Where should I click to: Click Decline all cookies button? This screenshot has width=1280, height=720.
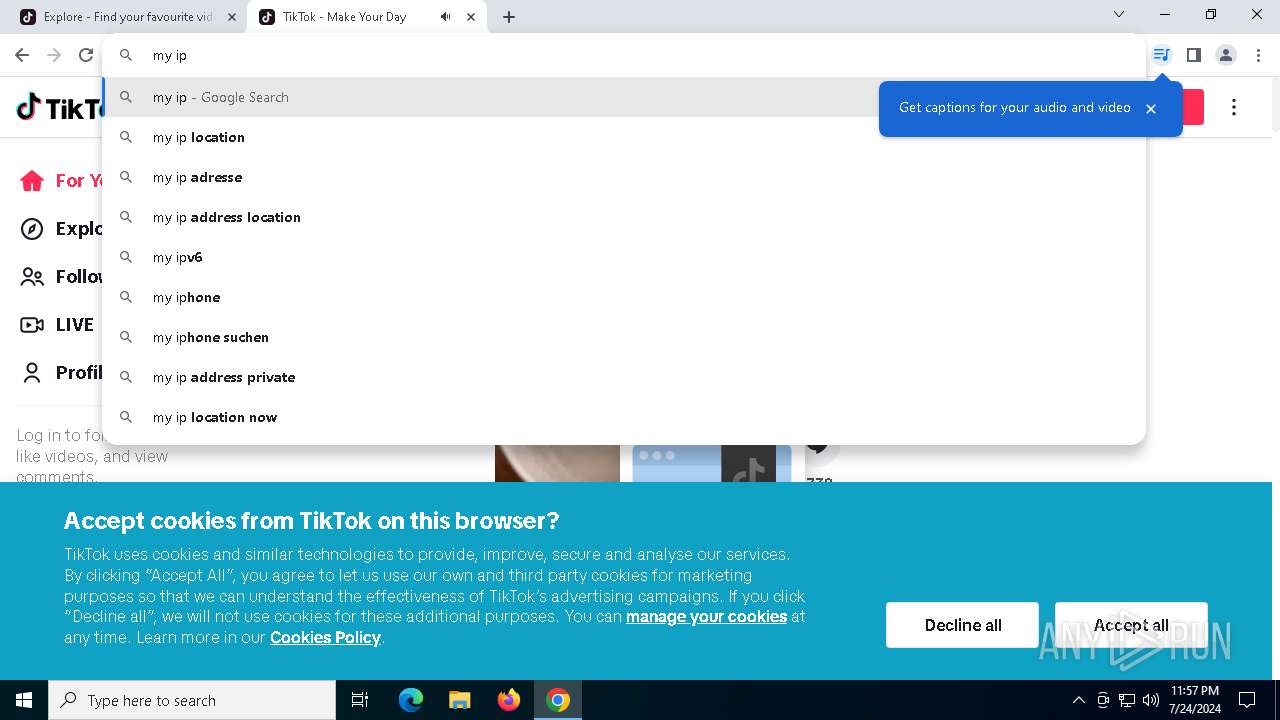(x=962, y=625)
